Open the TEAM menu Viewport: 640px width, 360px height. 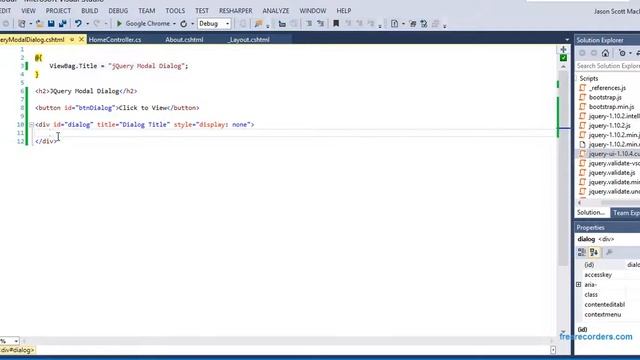coord(147,11)
